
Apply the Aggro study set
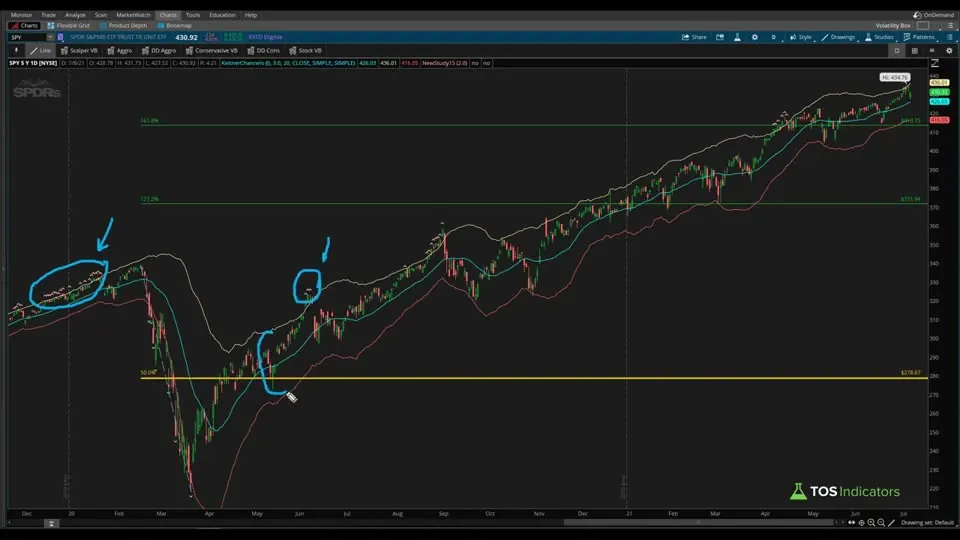click(x=119, y=51)
